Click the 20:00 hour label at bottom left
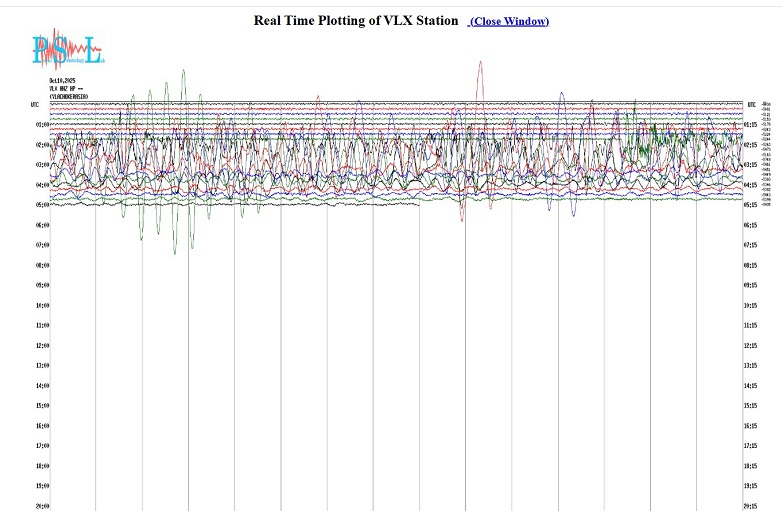Image resolution: width=782 pixels, height=526 pixels. tap(42, 506)
